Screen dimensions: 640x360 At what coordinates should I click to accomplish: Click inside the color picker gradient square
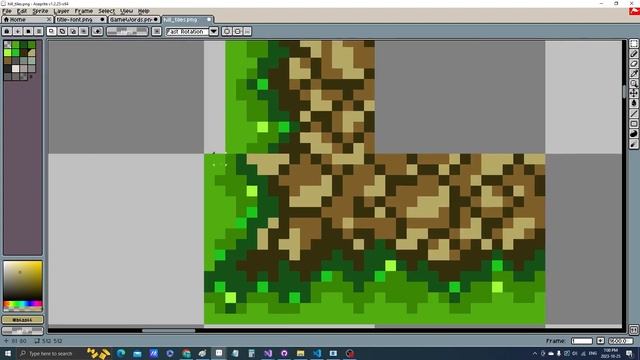coord(23,280)
